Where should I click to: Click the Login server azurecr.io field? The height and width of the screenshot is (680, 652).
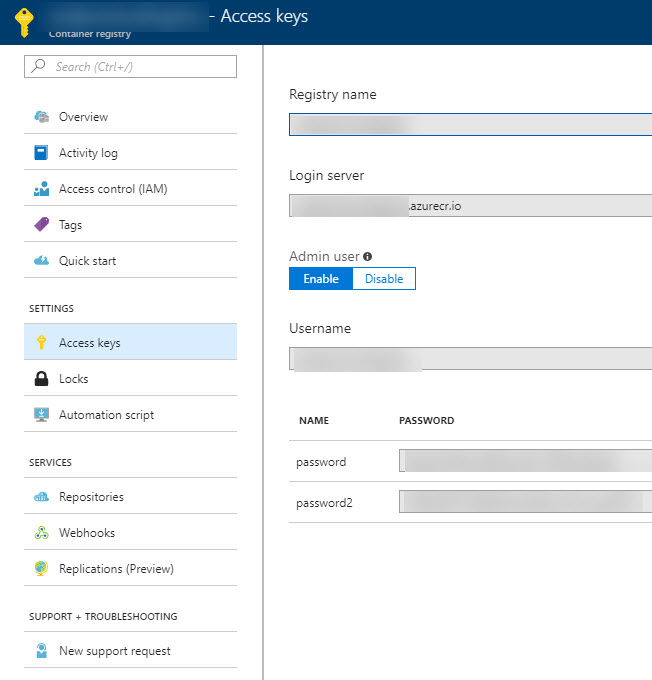[470, 206]
